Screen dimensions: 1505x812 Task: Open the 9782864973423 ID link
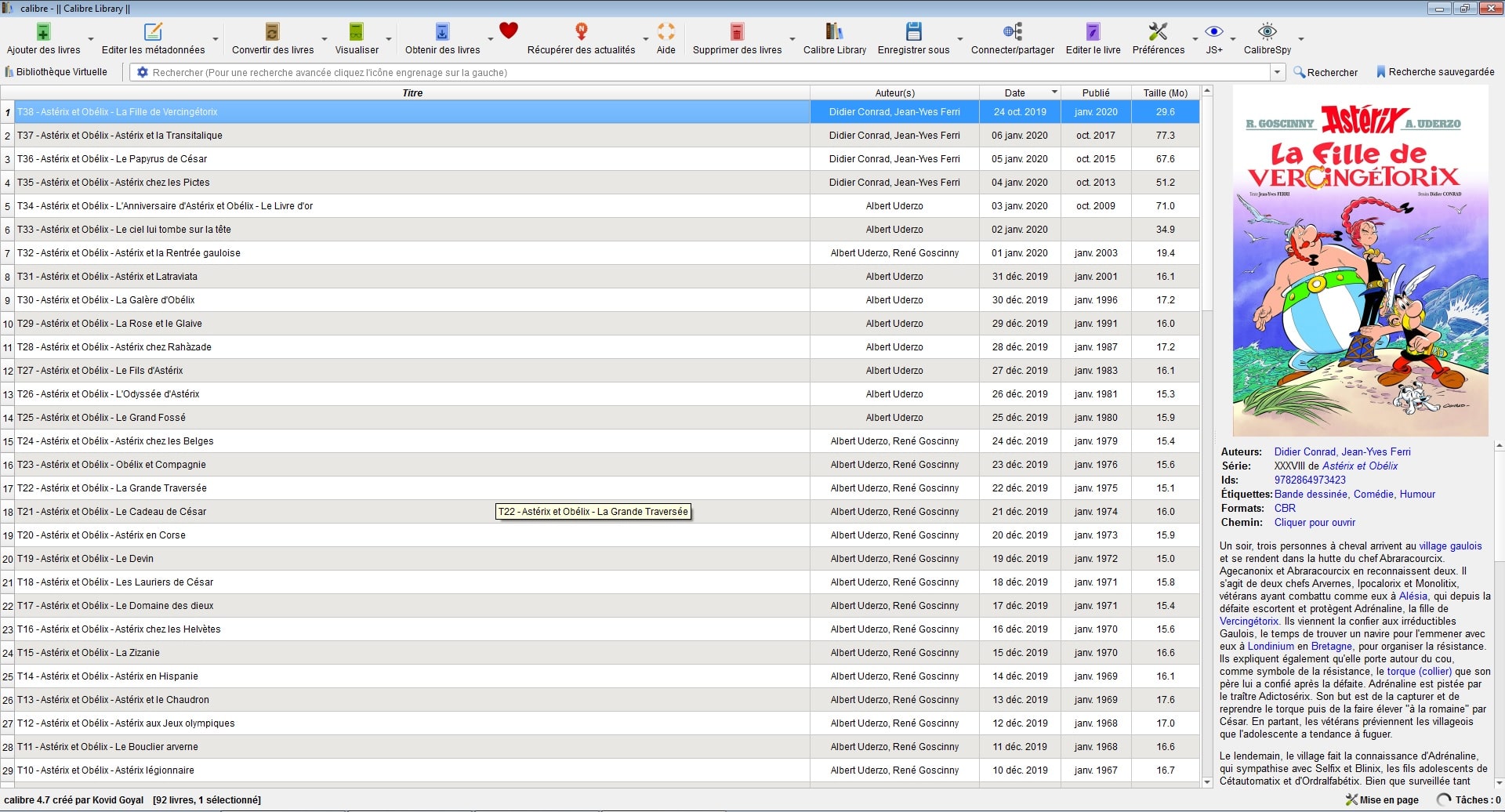[1310, 480]
